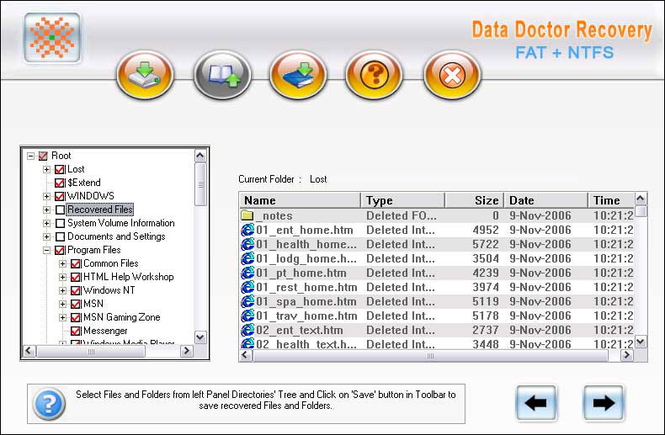Sort by the Type column header

coord(402,200)
